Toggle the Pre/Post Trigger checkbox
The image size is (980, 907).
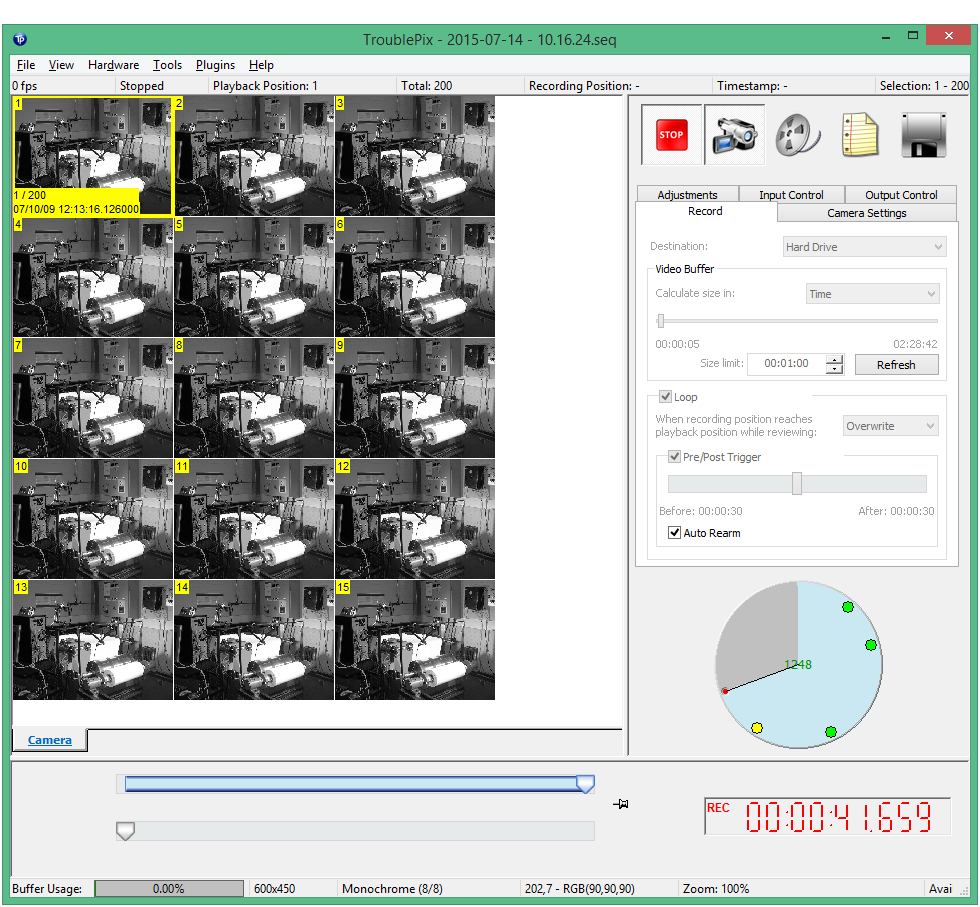pyautogui.click(x=674, y=457)
